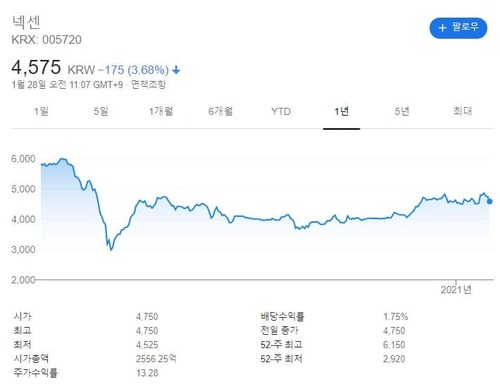This screenshot has height=389, width=500.
Task: Switch to the 6개월 tab
Action: coord(220,111)
